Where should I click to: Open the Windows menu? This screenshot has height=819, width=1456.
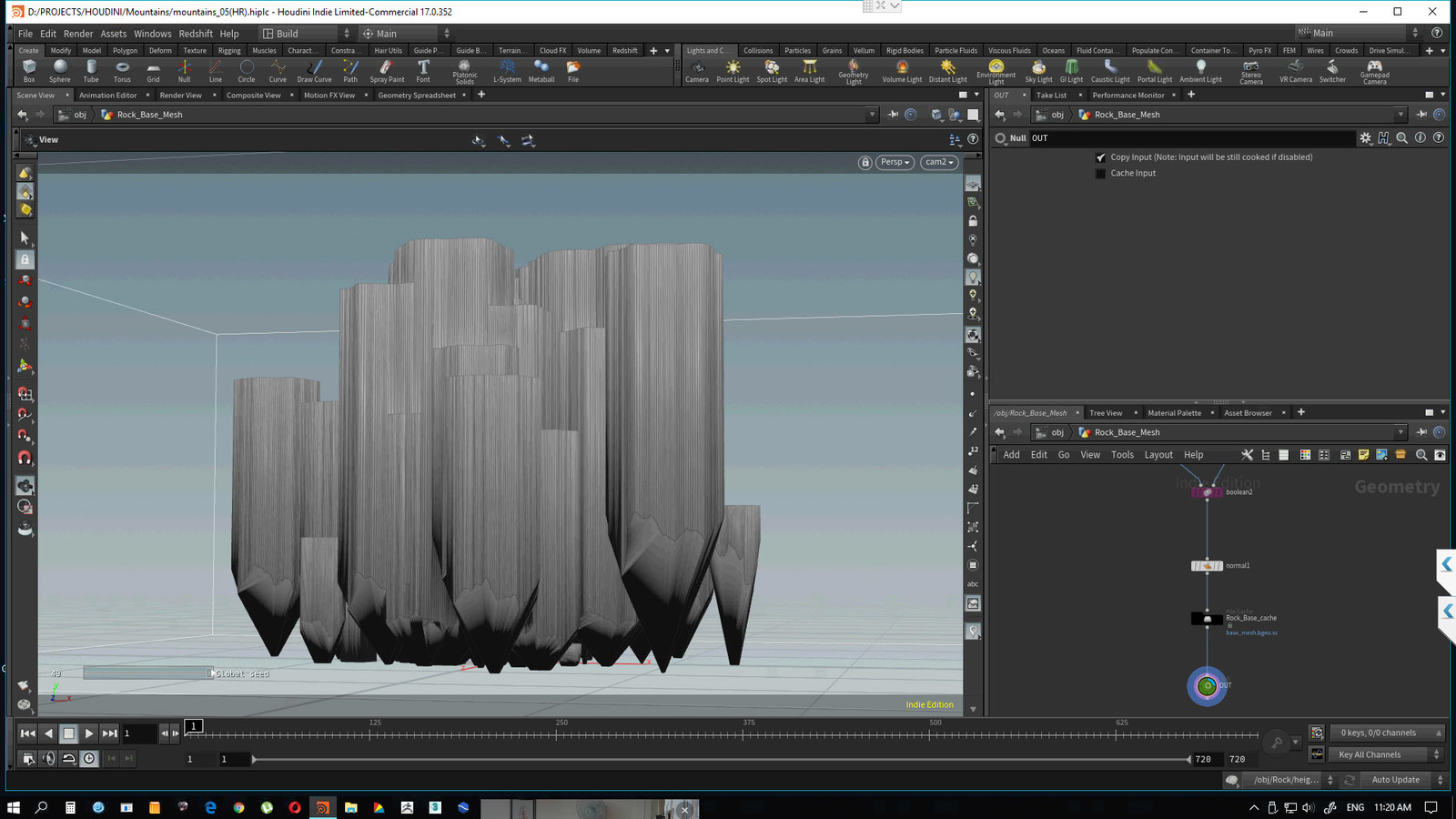(x=152, y=33)
